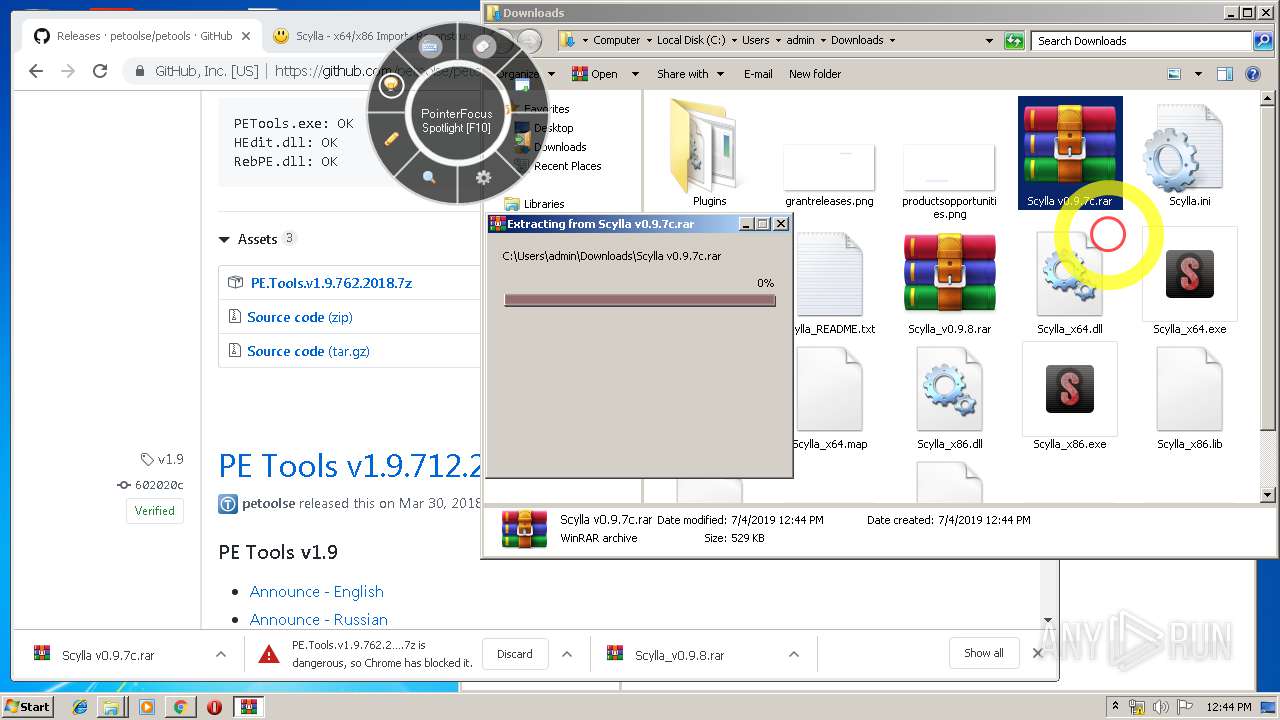Open views options dropdown arrow
The height and width of the screenshot is (720, 1280).
pos(1196,74)
